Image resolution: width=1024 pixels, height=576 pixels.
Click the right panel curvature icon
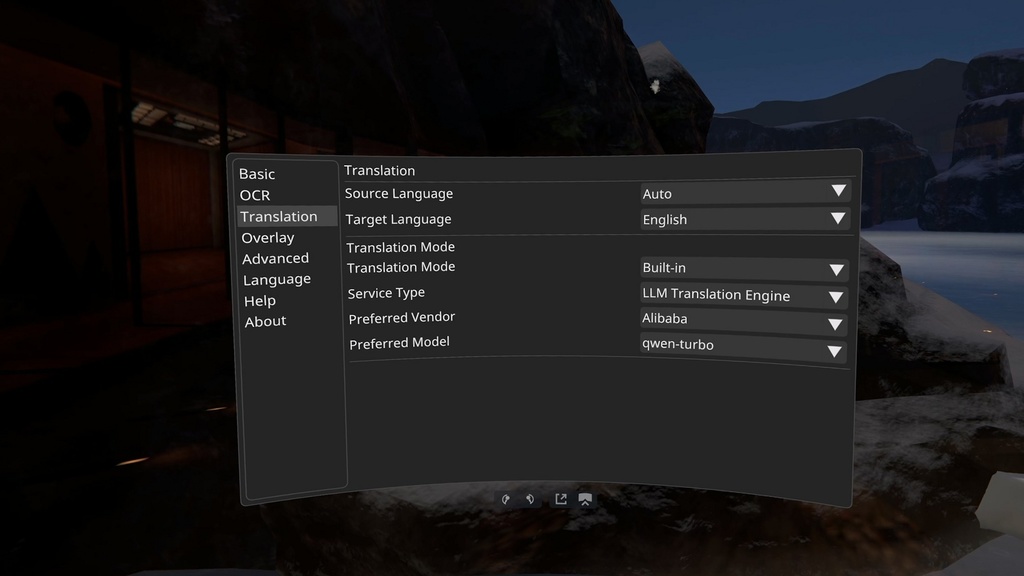click(x=529, y=498)
